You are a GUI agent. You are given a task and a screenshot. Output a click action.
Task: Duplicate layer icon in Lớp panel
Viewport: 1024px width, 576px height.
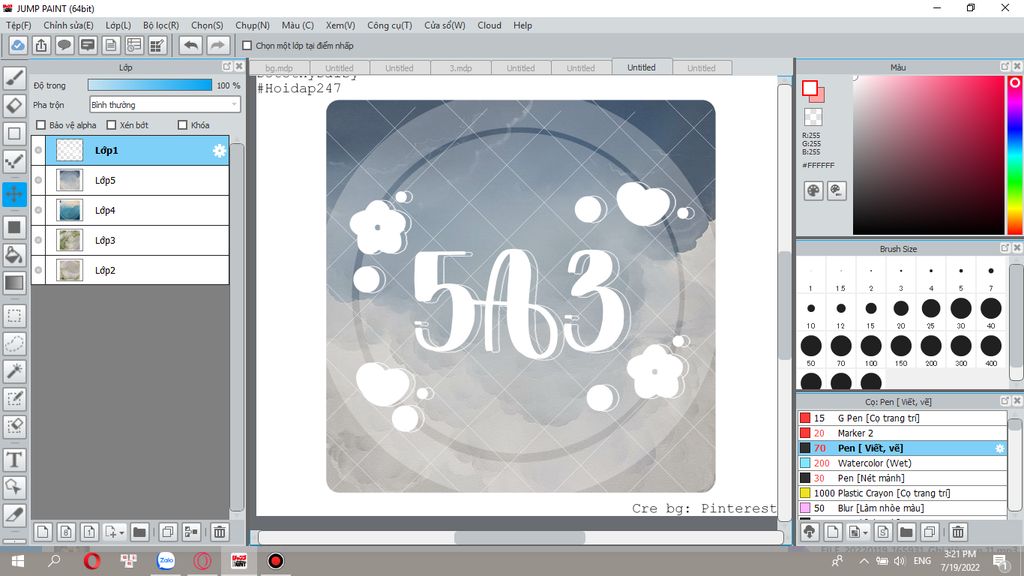pos(168,532)
